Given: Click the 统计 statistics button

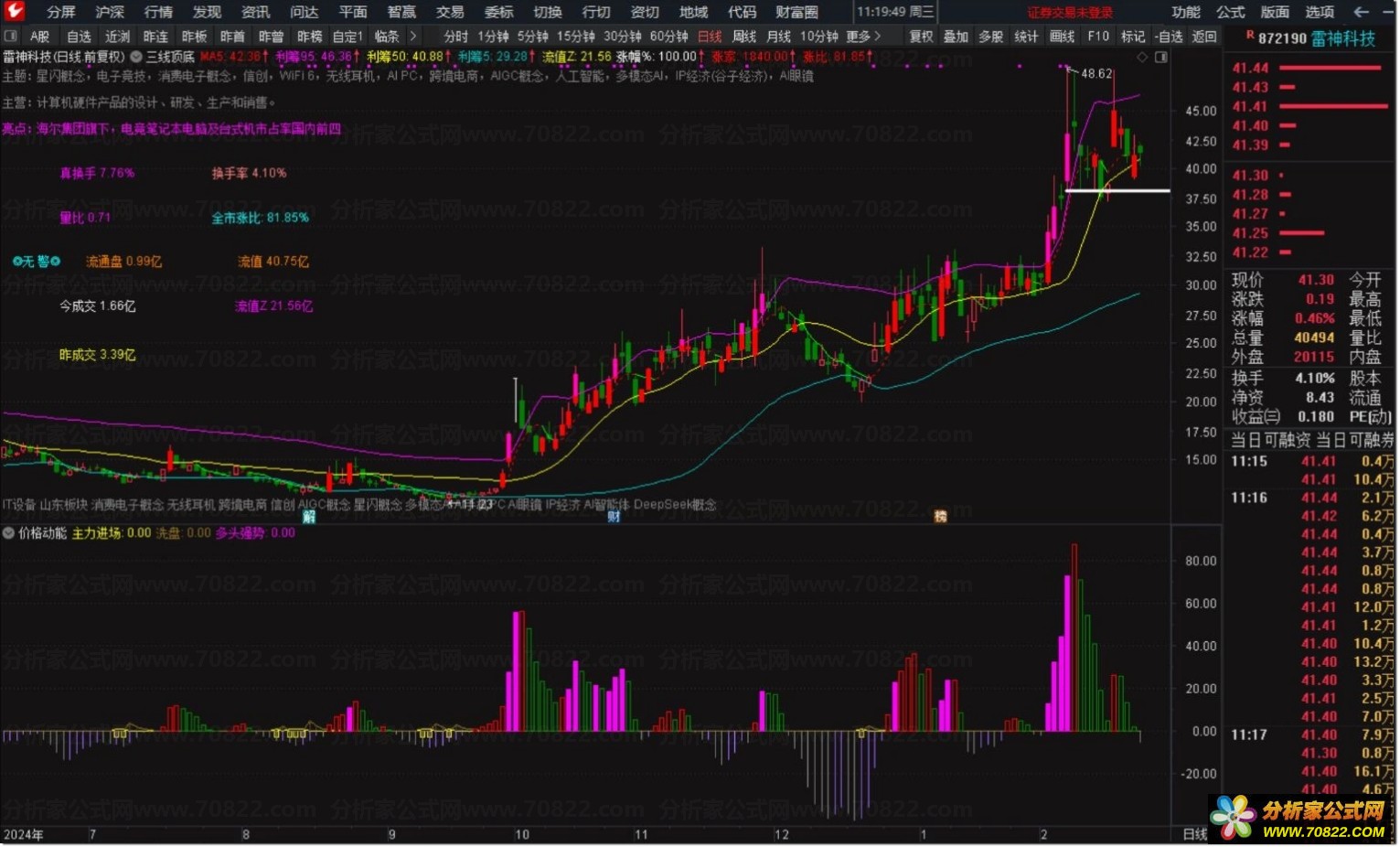Looking at the screenshot, I should click(1026, 37).
